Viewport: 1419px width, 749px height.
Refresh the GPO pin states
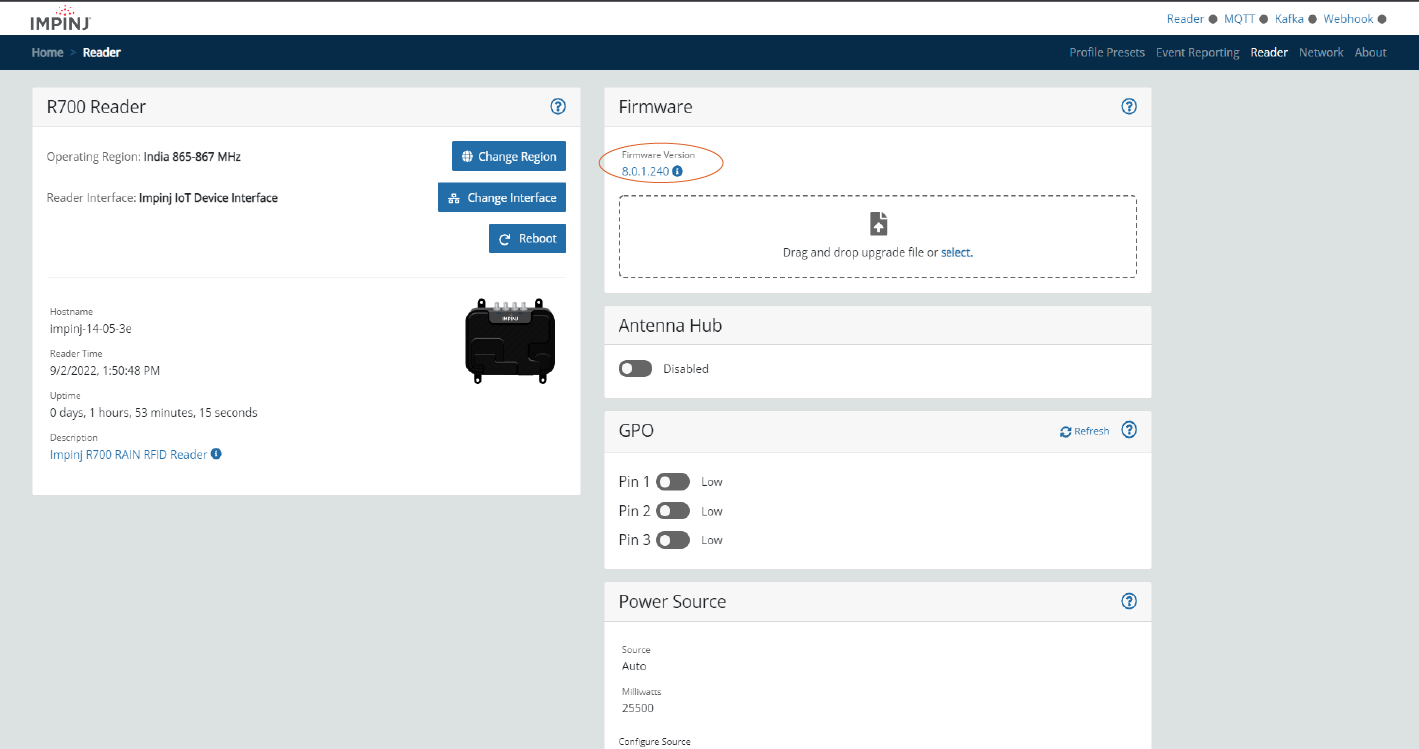point(1084,431)
